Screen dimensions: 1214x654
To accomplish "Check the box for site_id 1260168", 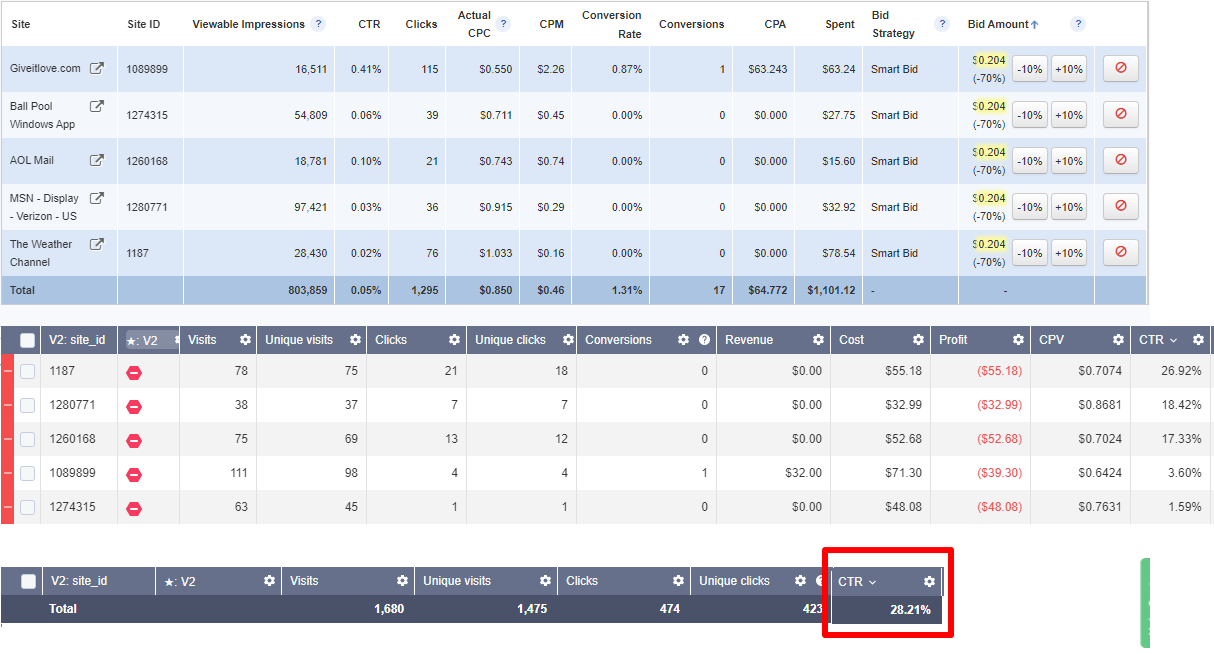I will (x=28, y=439).
